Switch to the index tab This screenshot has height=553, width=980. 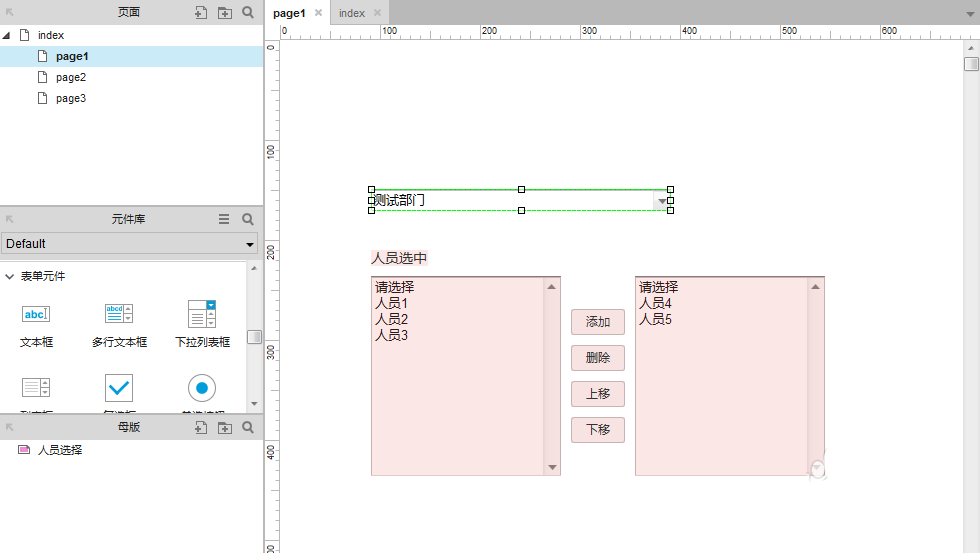351,13
